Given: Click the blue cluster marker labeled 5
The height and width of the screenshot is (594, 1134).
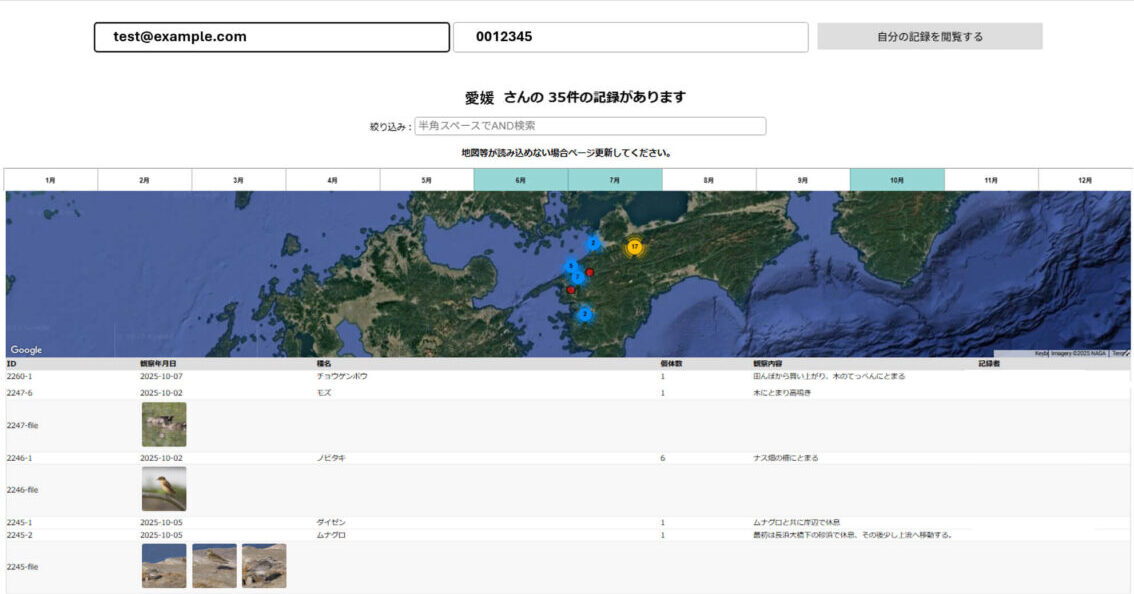Looking at the screenshot, I should click(x=570, y=266).
